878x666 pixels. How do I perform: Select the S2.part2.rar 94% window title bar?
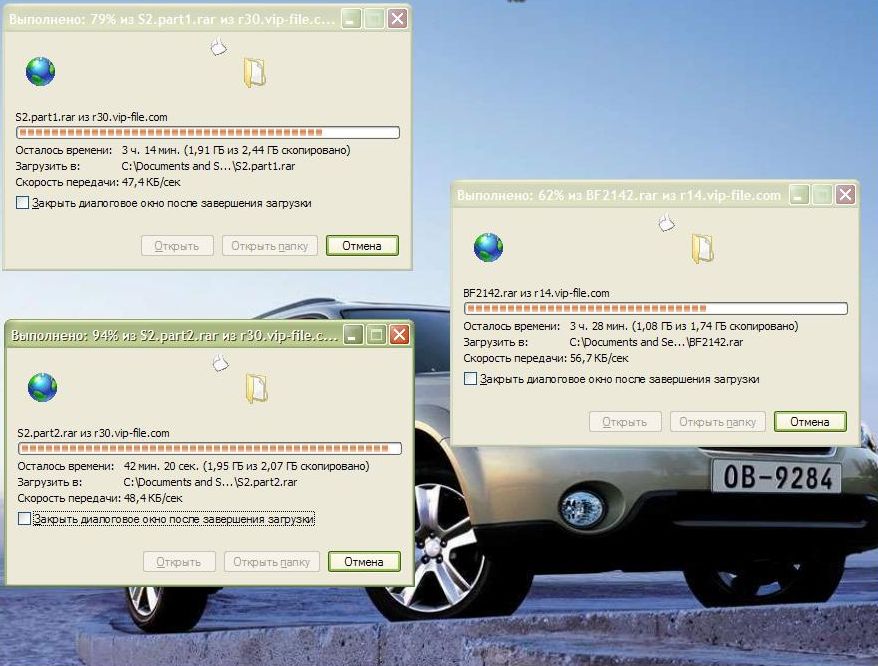[170, 336]
